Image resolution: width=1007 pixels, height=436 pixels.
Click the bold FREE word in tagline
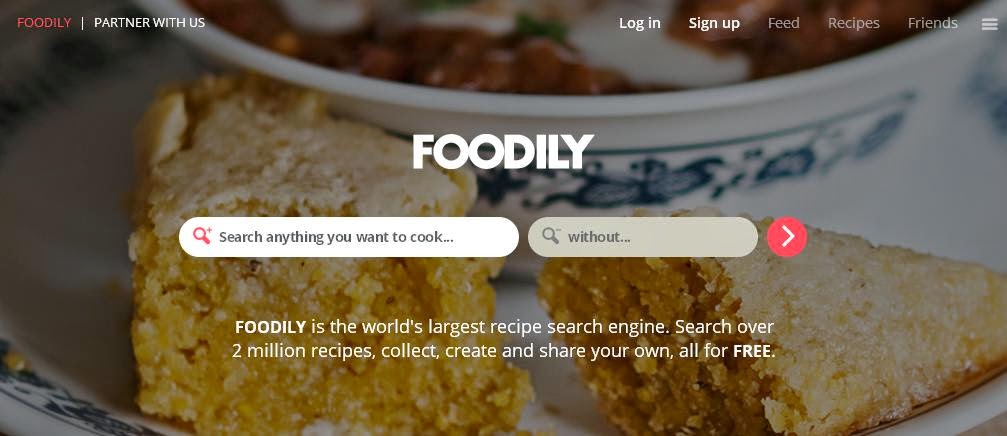click(752, 351)
